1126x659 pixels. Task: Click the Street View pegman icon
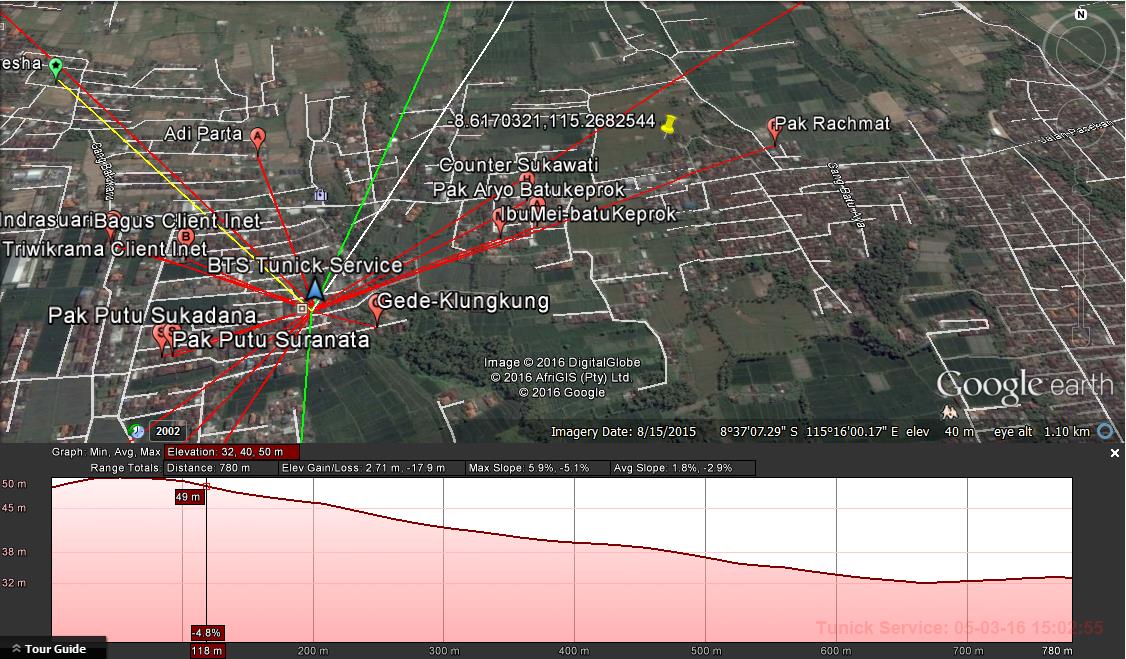pos(949,413)
